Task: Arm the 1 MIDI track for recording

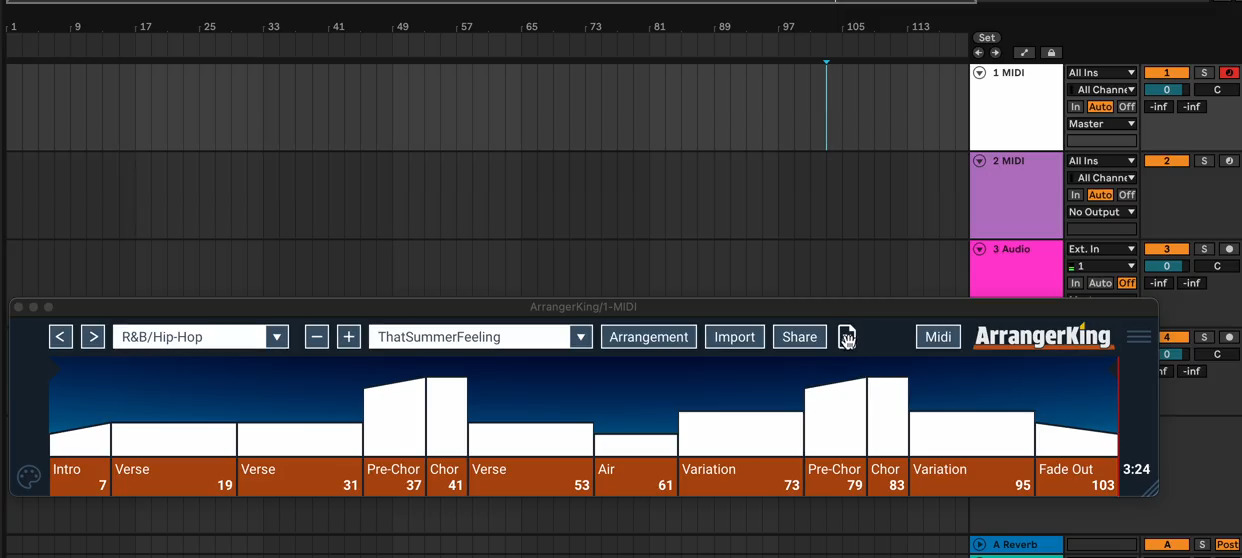Action: tap(1229, 73)
